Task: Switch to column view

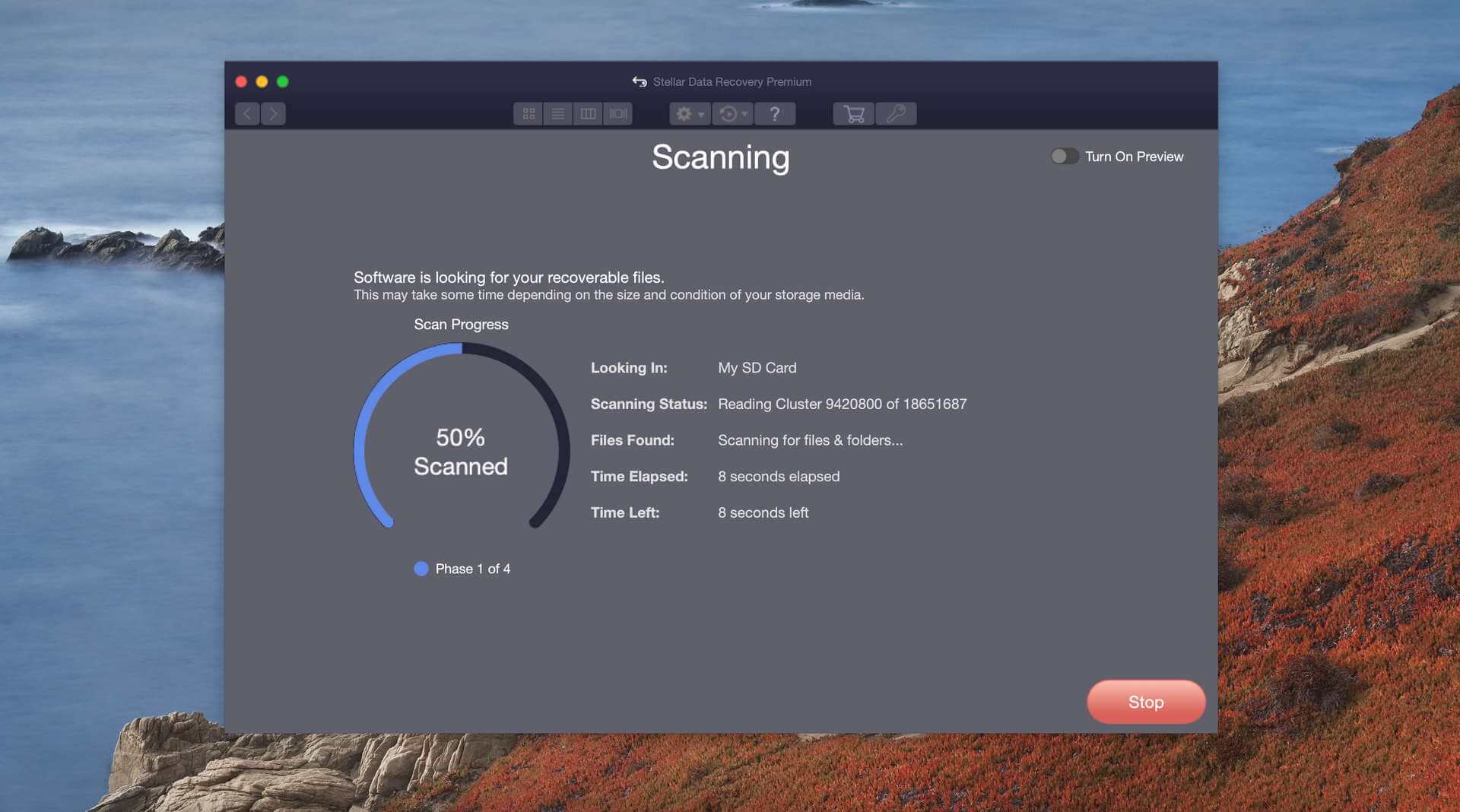Action: tap(588, 114)
